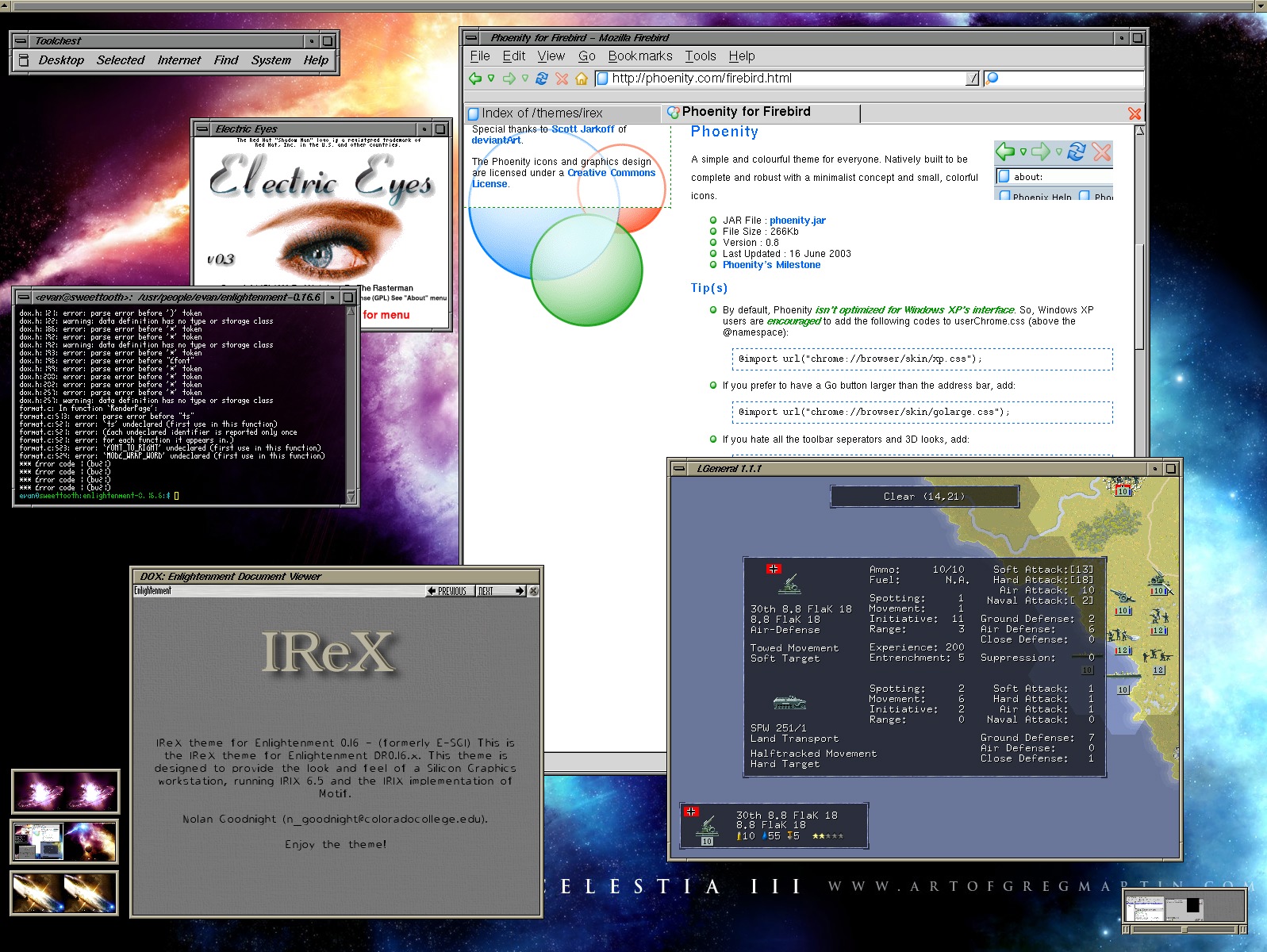Screen dimensions: 1267x952
Task: Open the System menu in Toolchest
Action: click(271, 60)
